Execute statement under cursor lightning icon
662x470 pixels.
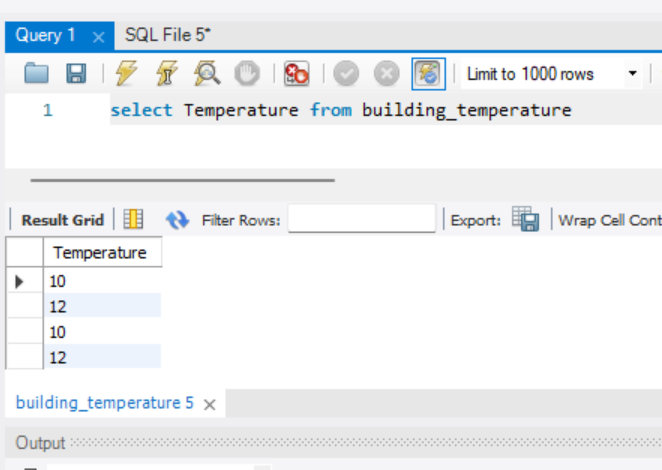[166, 73]
